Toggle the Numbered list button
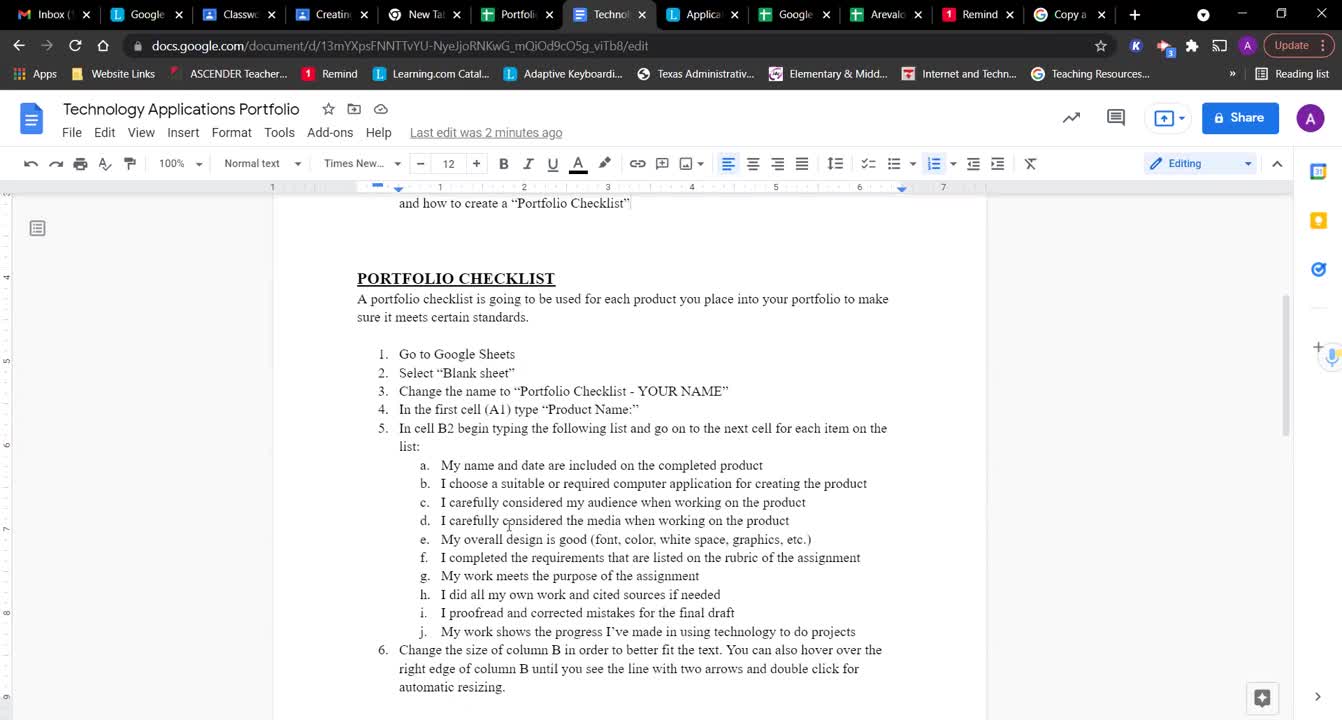This screenshot has width=1342, height=720. pyautogui.click(x=934, y=164)
